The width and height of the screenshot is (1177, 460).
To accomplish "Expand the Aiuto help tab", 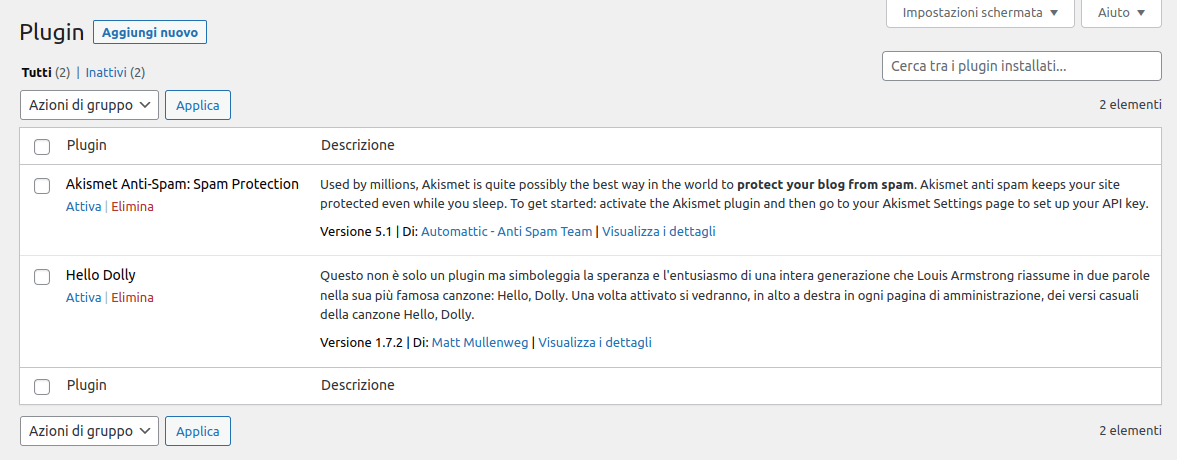I will click(x=1121, y=13).
